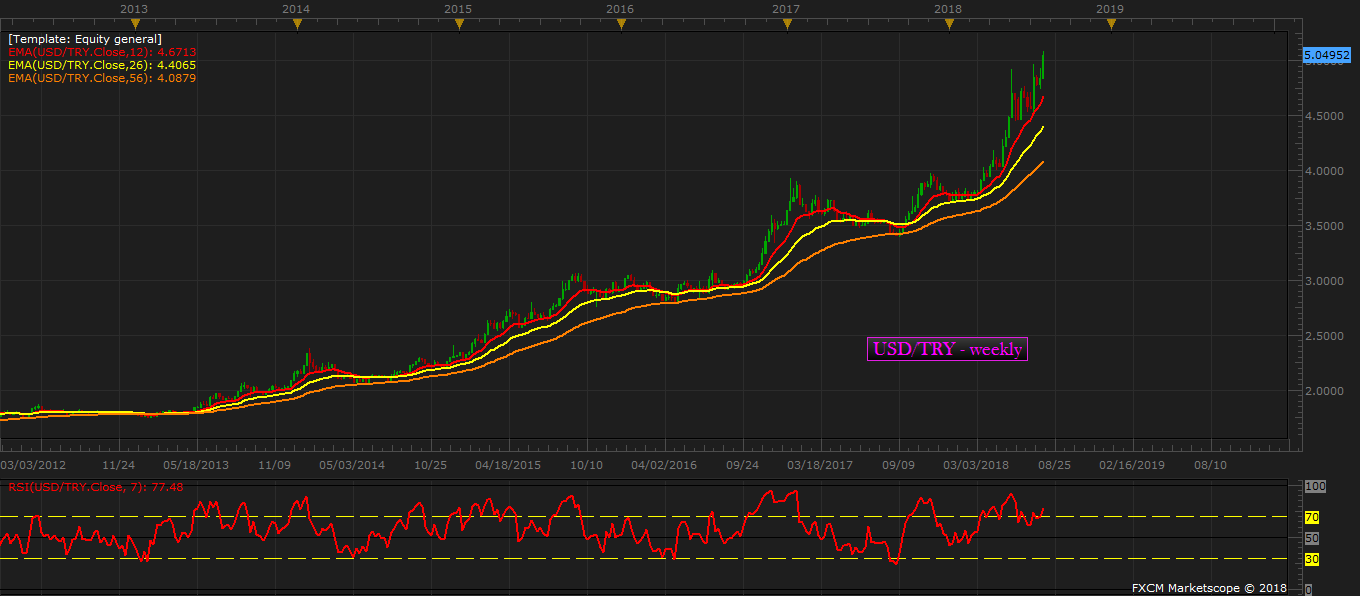Viewport: 1360px width, 596px height.
Task: Select the Template: Equity general label
Action: pos(84,39)
